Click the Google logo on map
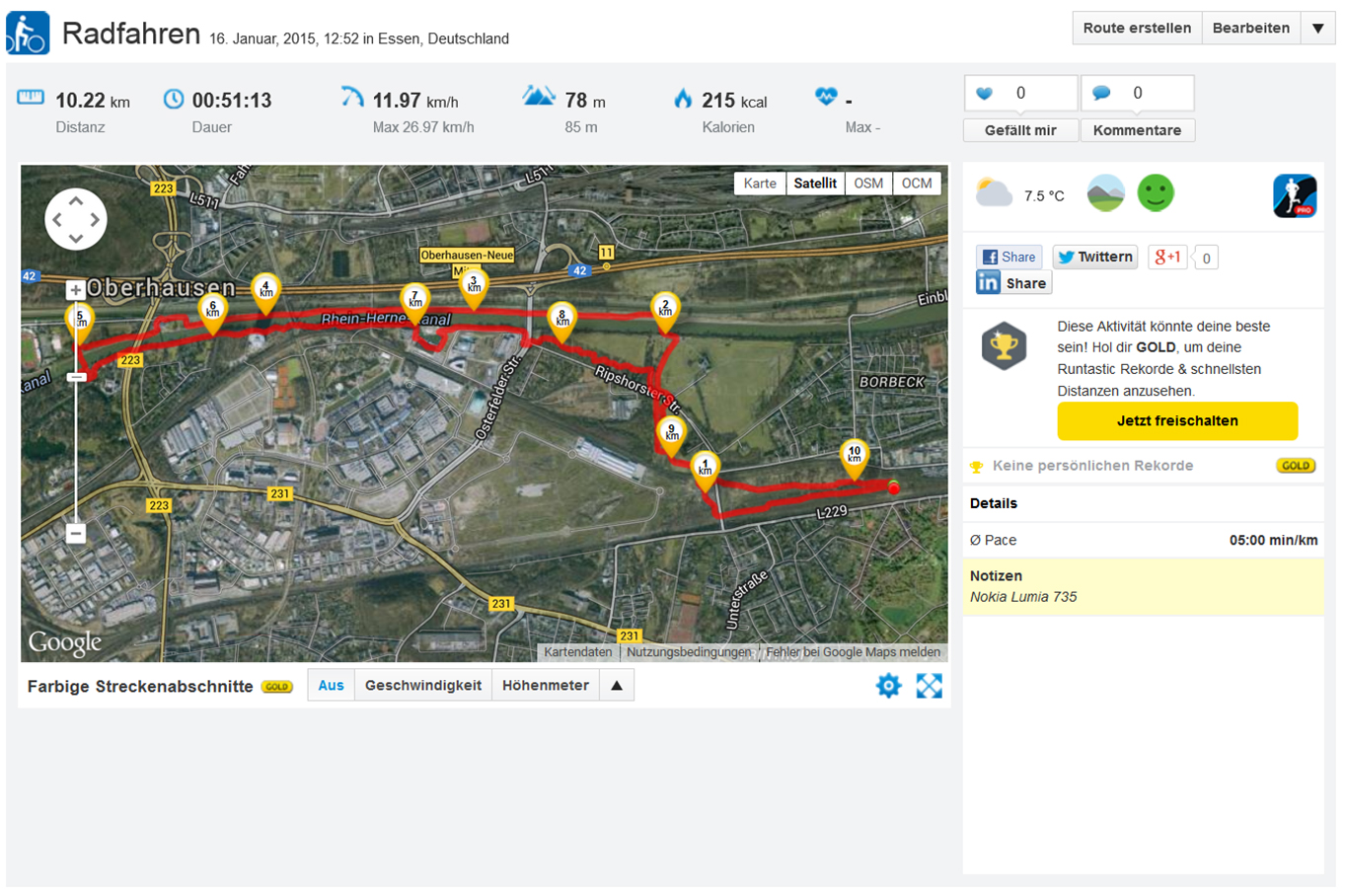 (x=65, y=642)
